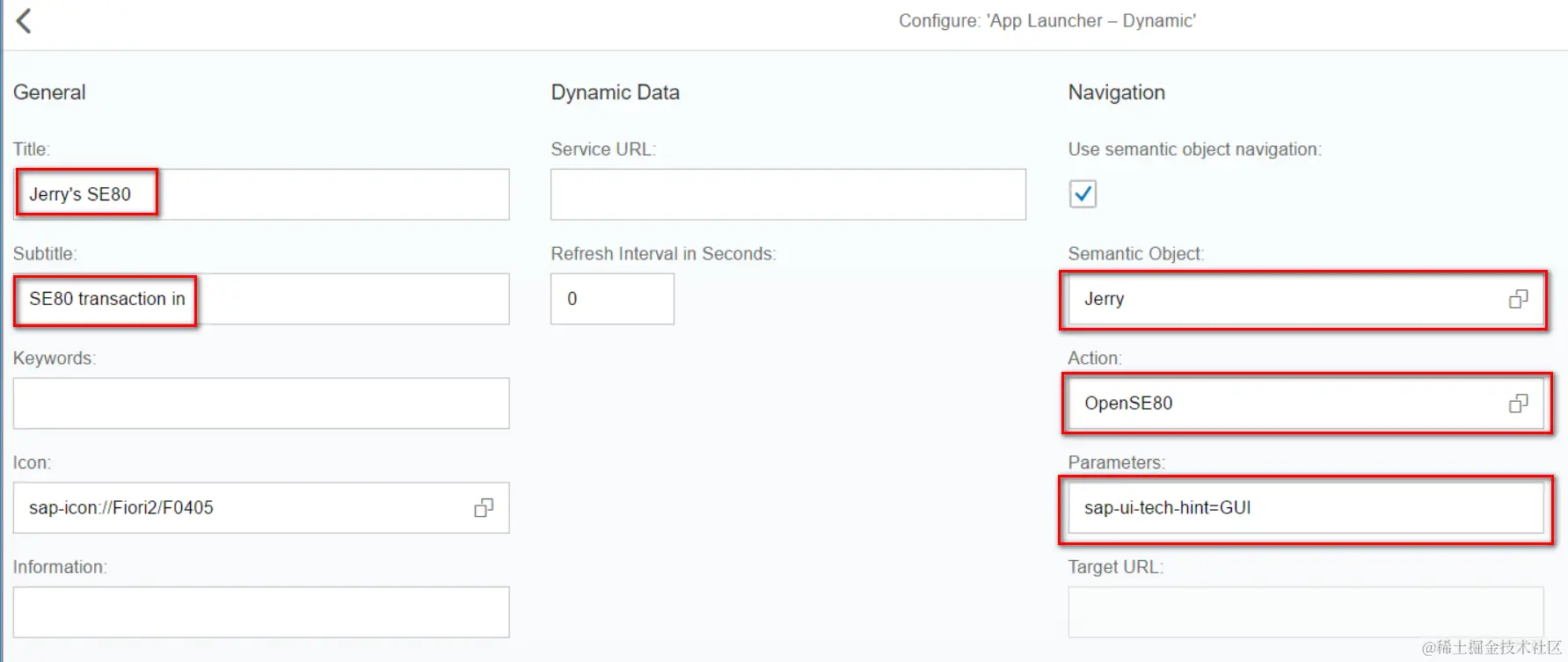Image resolution: width=1568 pixels, height=662 pixels.
Task: Click the Configure 'App Launcher – Dynamic' title
Action: [1047, 21]
